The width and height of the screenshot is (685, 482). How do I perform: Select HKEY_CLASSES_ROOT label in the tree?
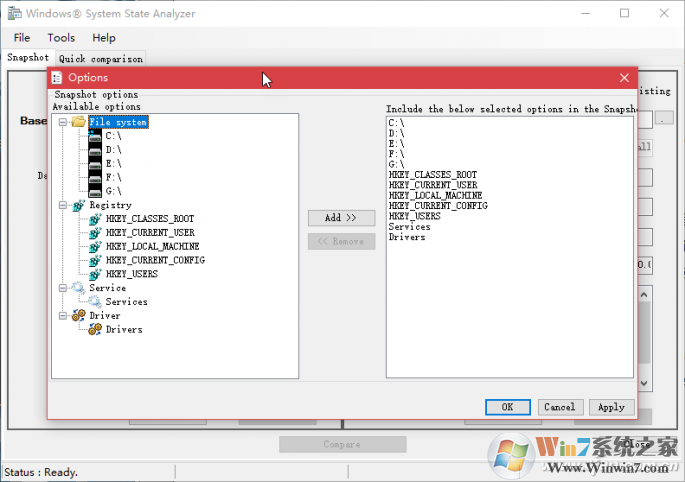[x=150, y=219]
